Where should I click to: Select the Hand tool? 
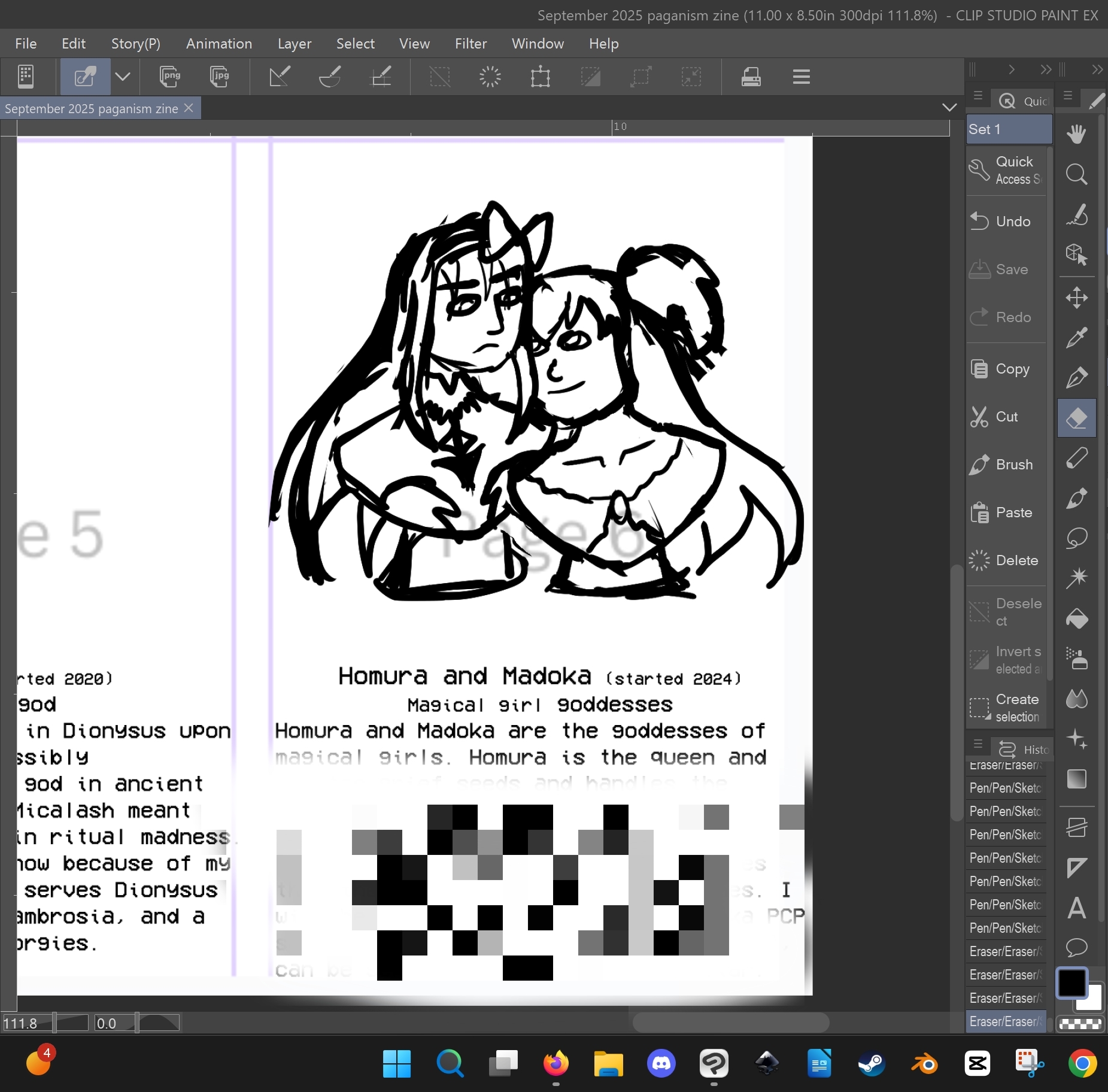1076,134
